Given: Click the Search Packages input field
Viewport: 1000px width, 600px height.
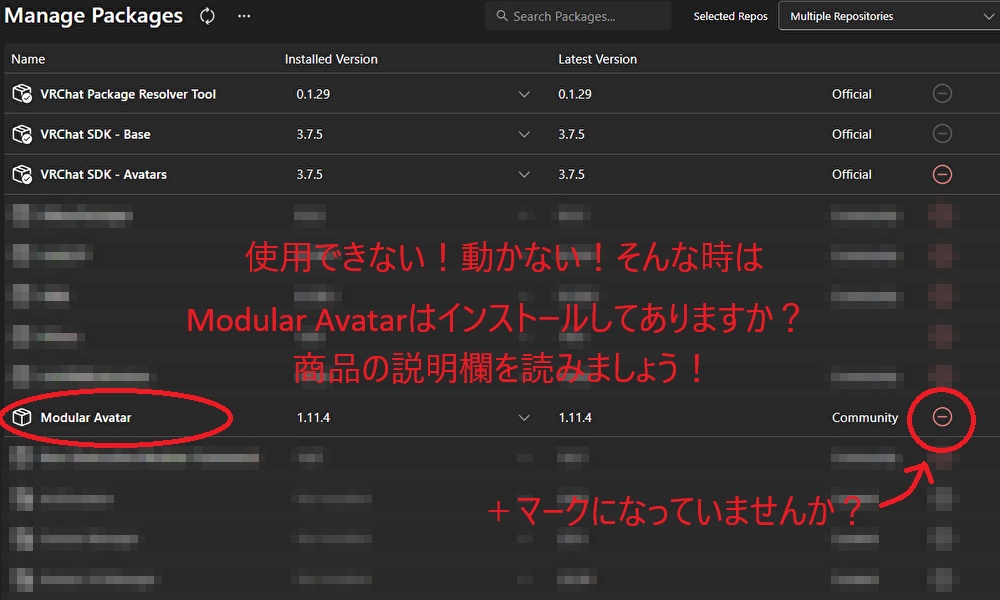Looking at the screenshot, I should coord(578,16).
